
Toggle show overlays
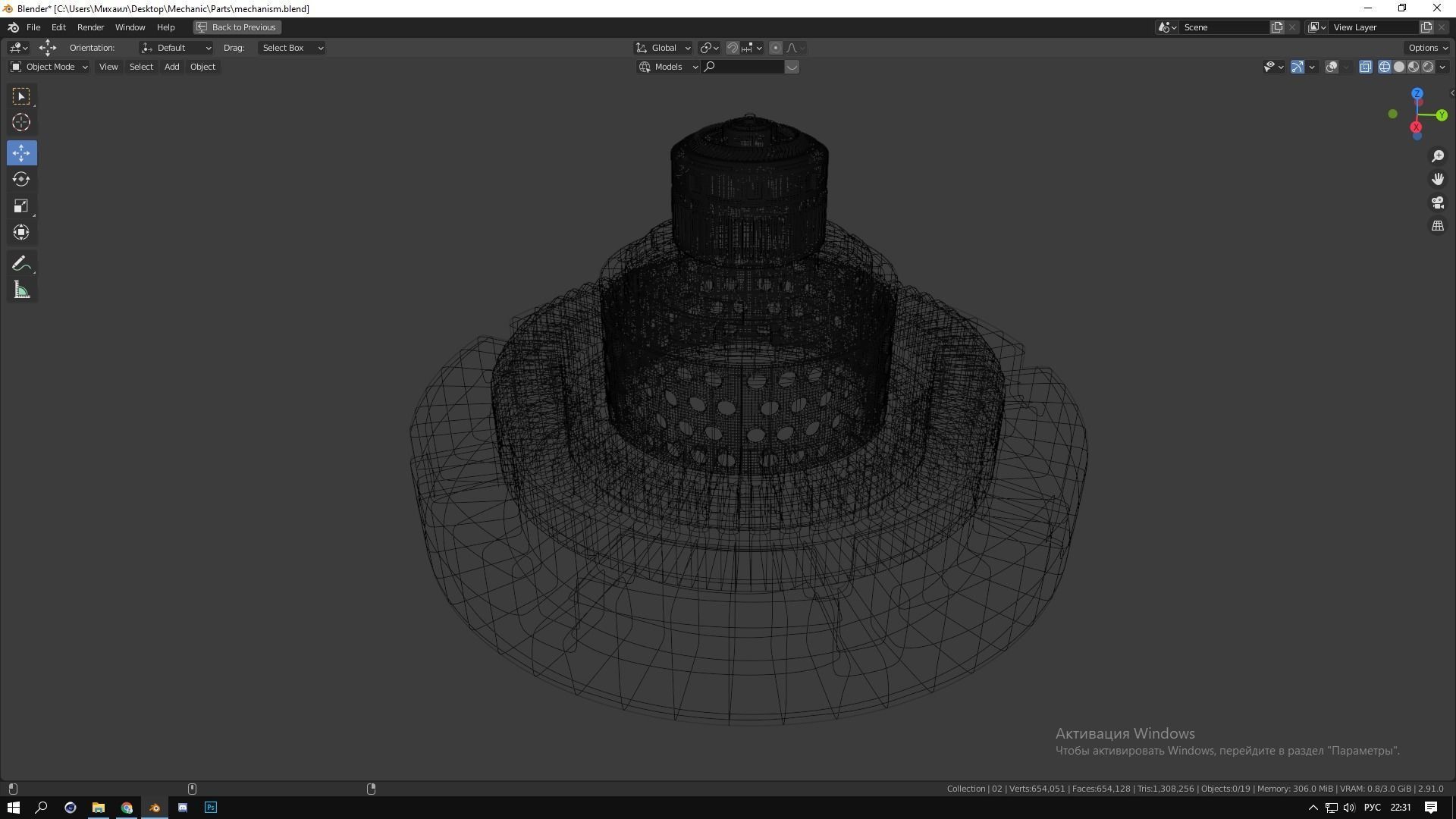coord(1332,67)
